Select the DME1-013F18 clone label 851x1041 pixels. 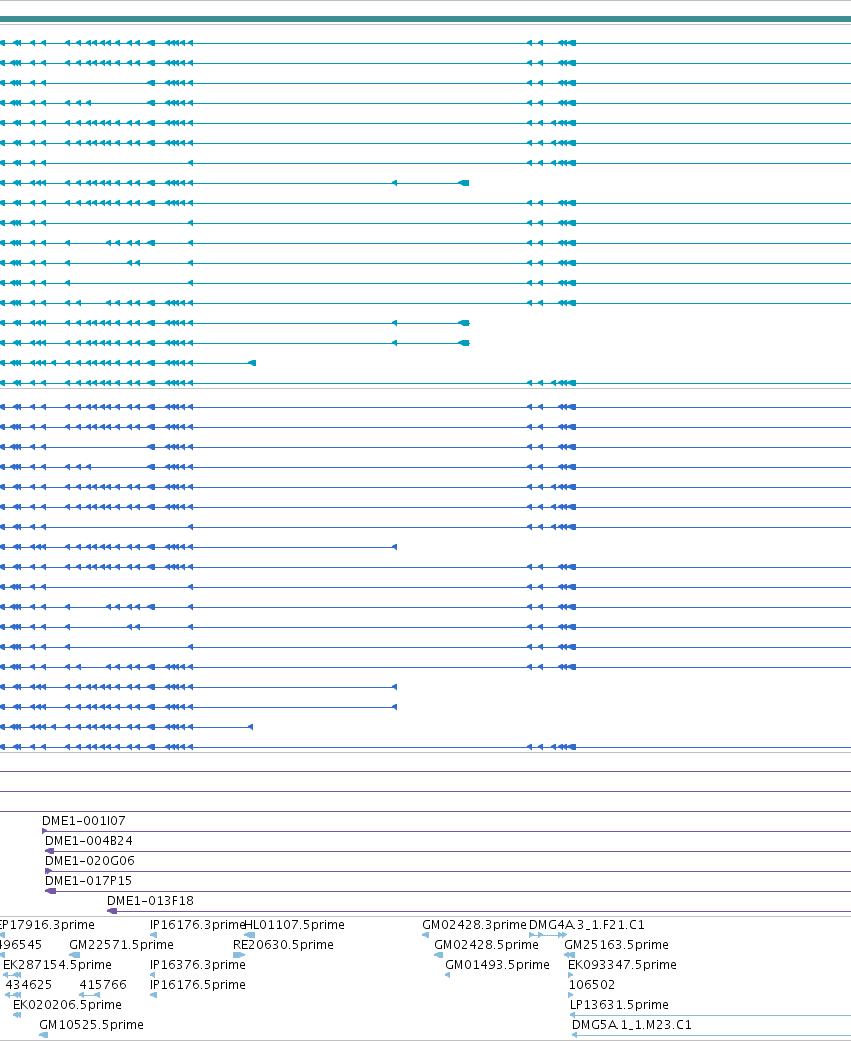(150, 900)
